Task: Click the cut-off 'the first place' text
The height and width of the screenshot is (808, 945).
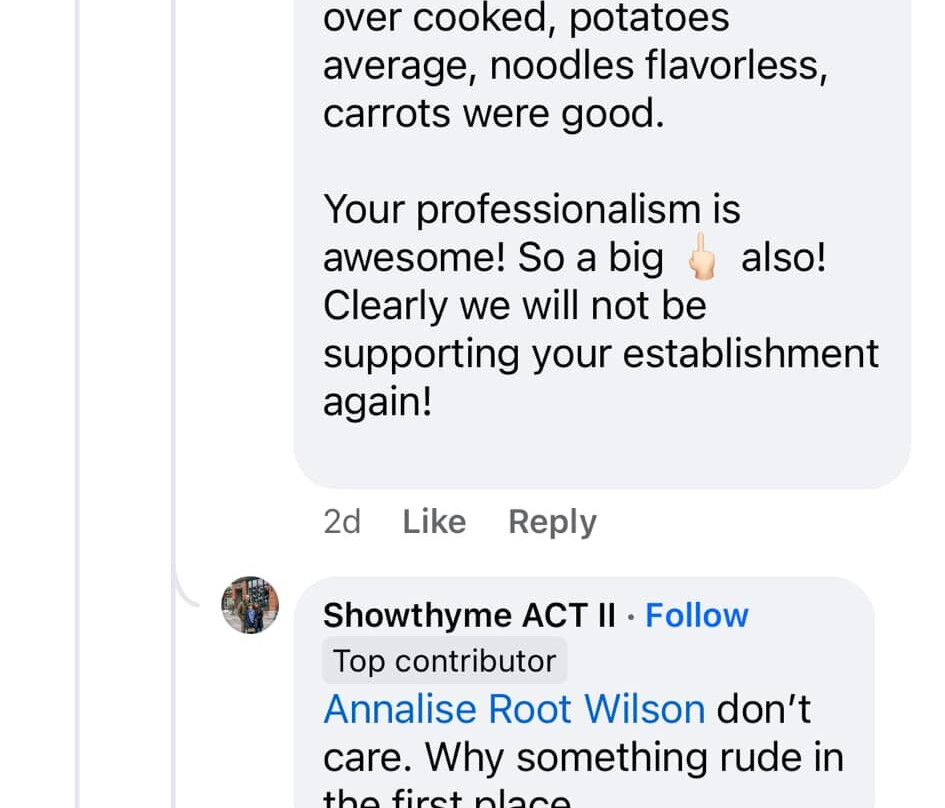Action: [x=446, y=799]
